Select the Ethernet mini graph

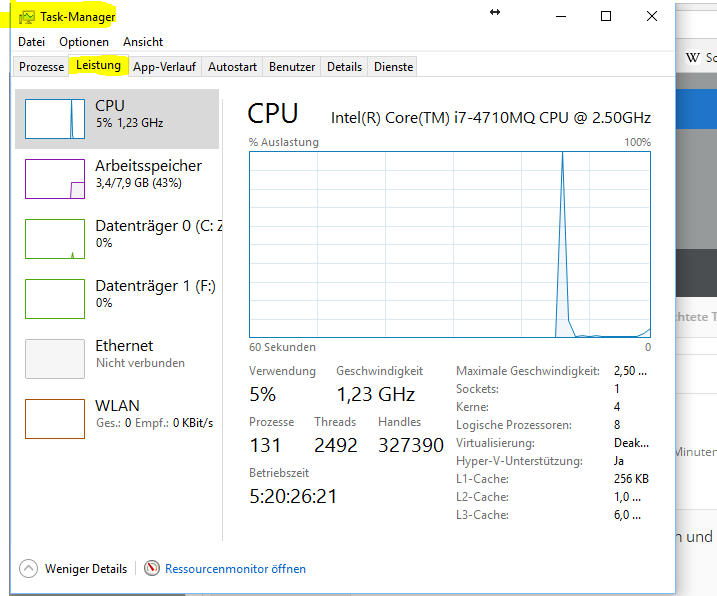pyautogui.click(x=55, y=359)
